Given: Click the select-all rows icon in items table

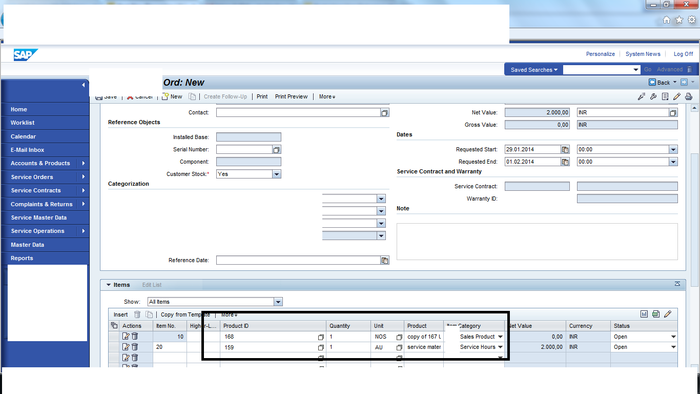Looking at the screenshot, I should click(114, 326).
